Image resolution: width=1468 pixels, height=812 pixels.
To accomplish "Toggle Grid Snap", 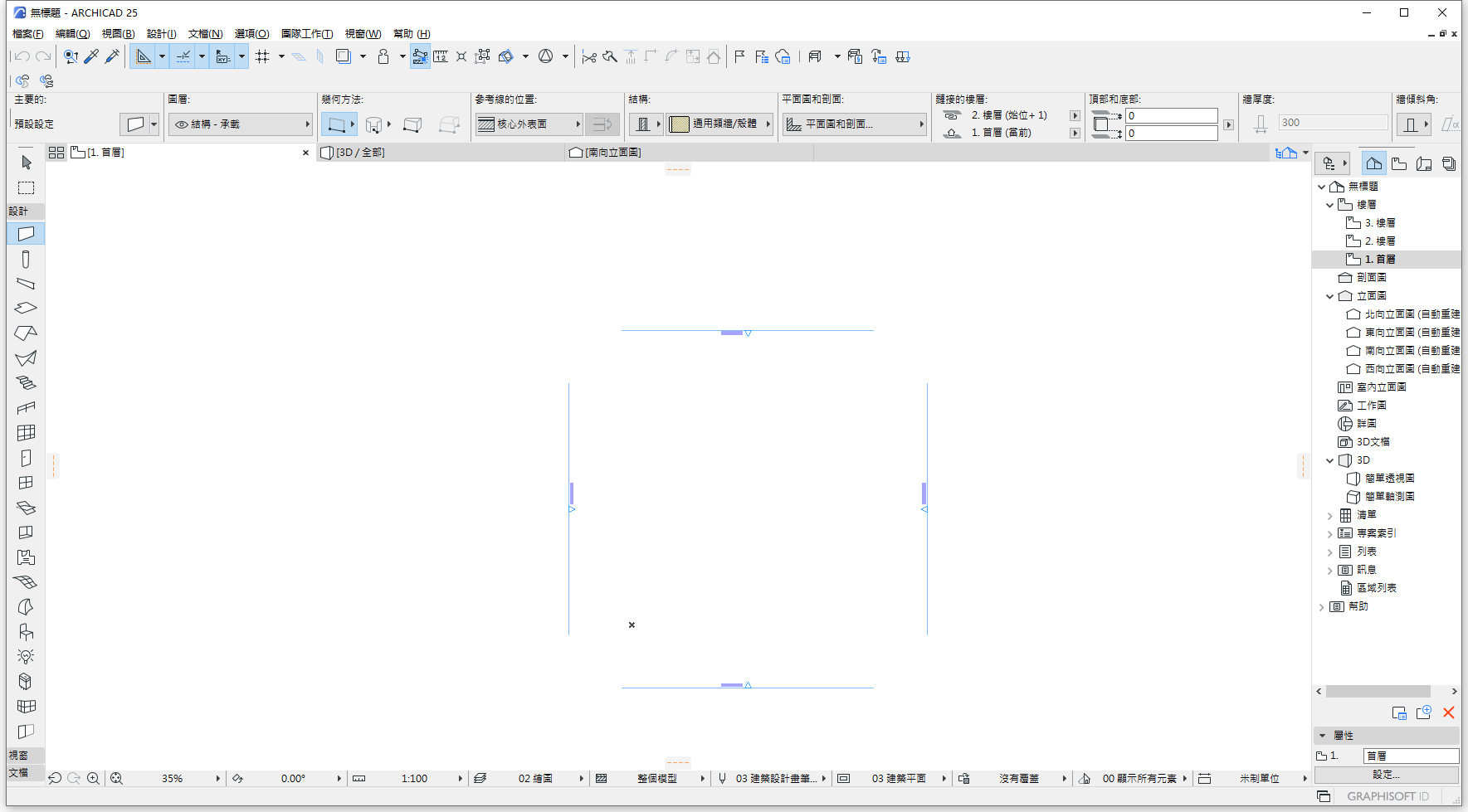I will click(x=262, y=56).
